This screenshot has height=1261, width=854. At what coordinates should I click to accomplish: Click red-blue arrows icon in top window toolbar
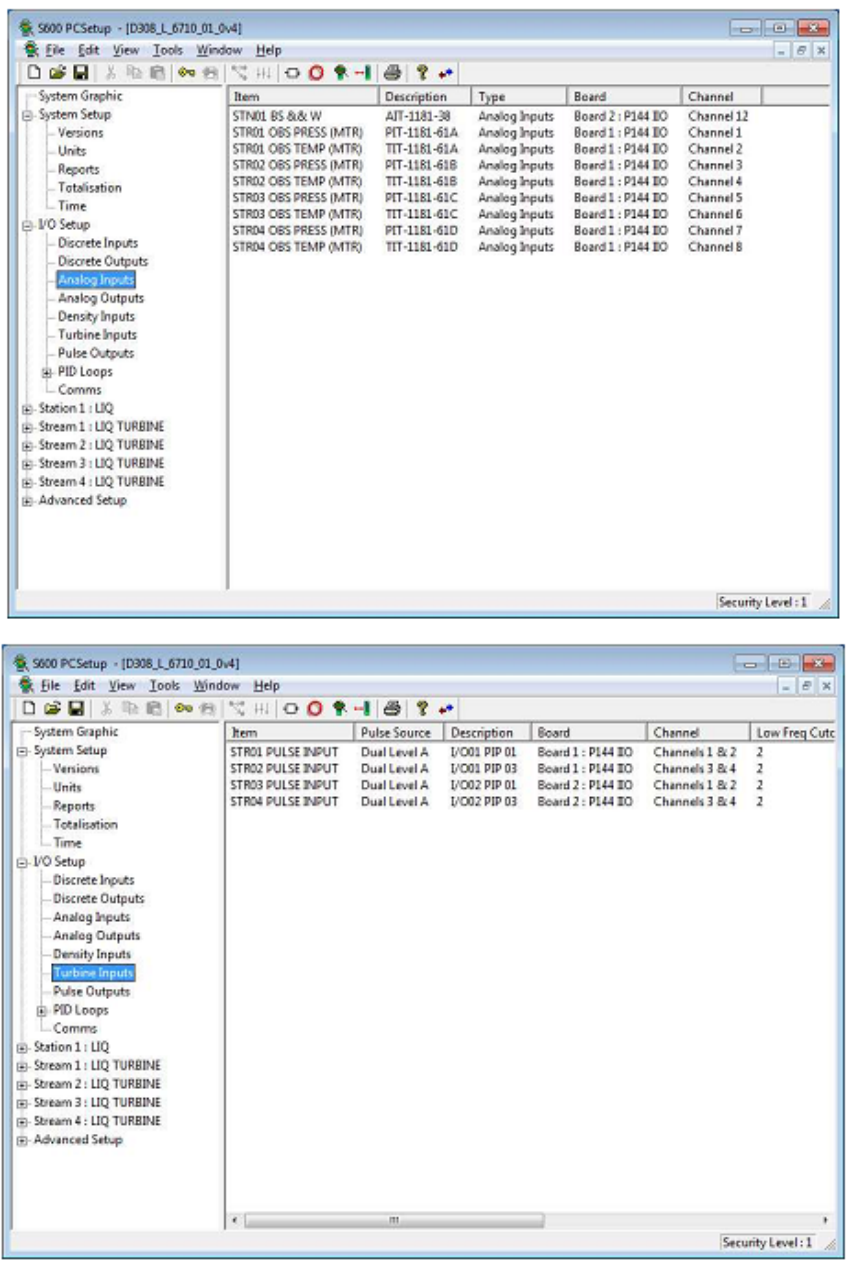pyautogui.click(x=445, y=72)
